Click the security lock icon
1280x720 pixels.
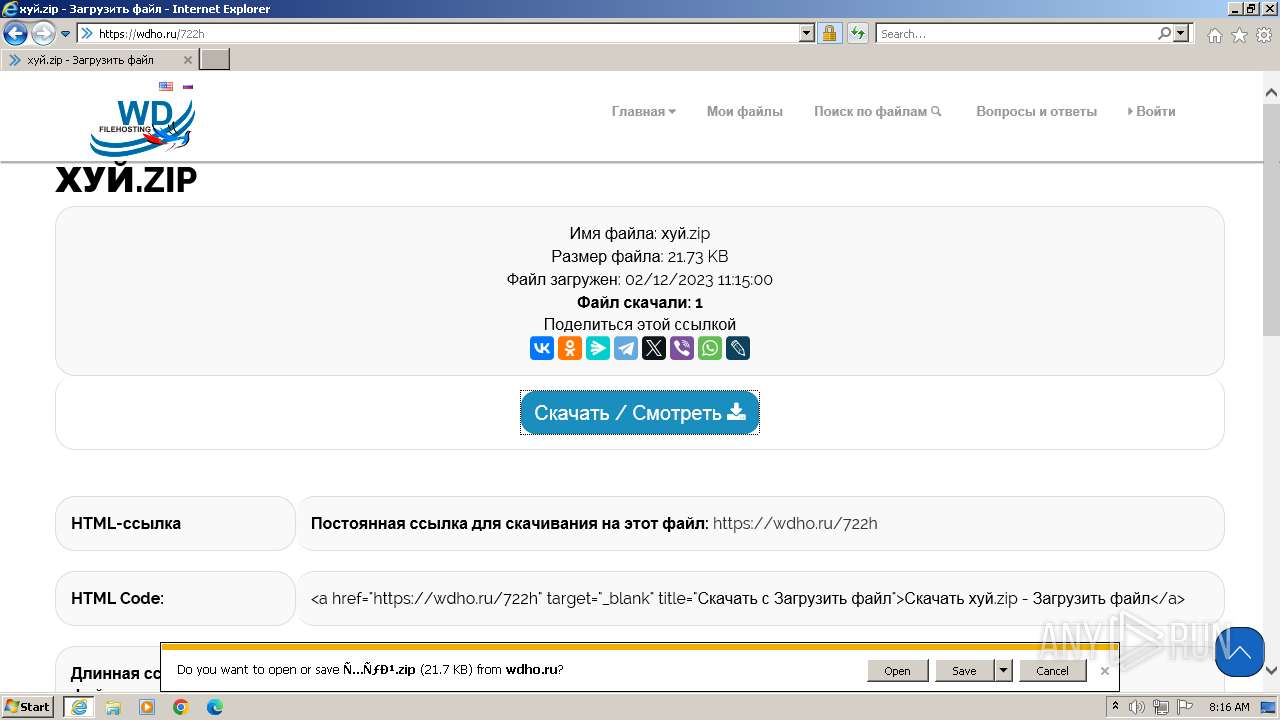pos(829,33)
